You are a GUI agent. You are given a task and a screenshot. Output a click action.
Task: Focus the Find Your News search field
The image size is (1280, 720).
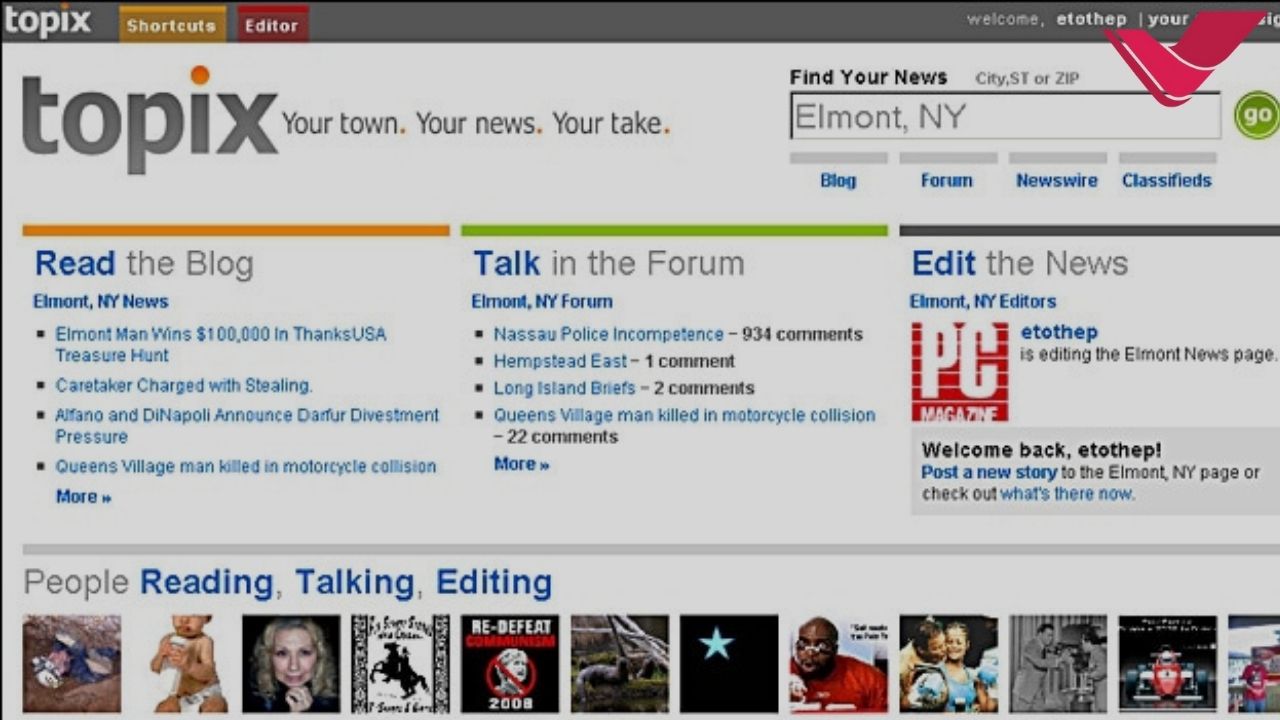pos(1005,116)
